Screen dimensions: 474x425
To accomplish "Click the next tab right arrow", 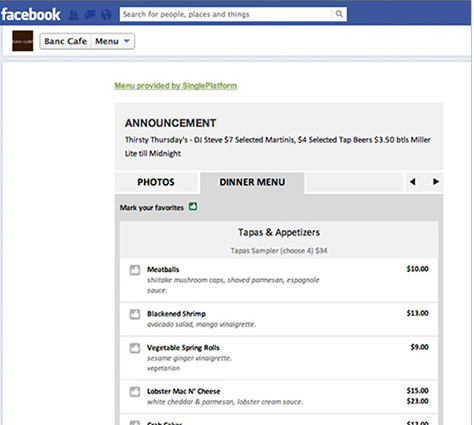I will [x=436, y=182].
